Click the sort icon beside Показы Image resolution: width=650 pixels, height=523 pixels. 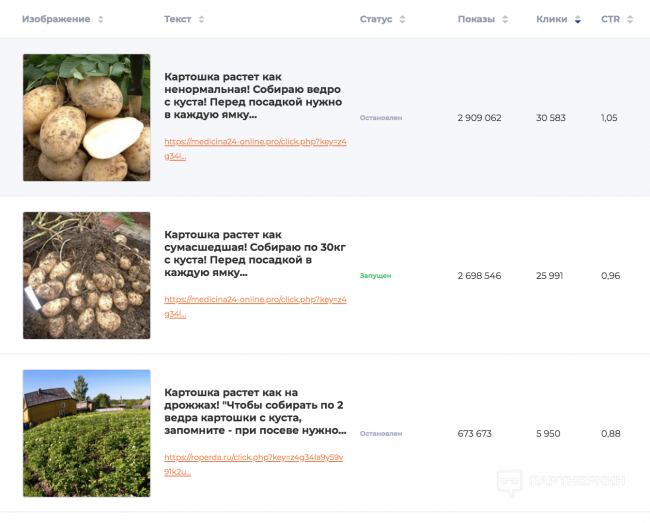(x=505, y=19)
